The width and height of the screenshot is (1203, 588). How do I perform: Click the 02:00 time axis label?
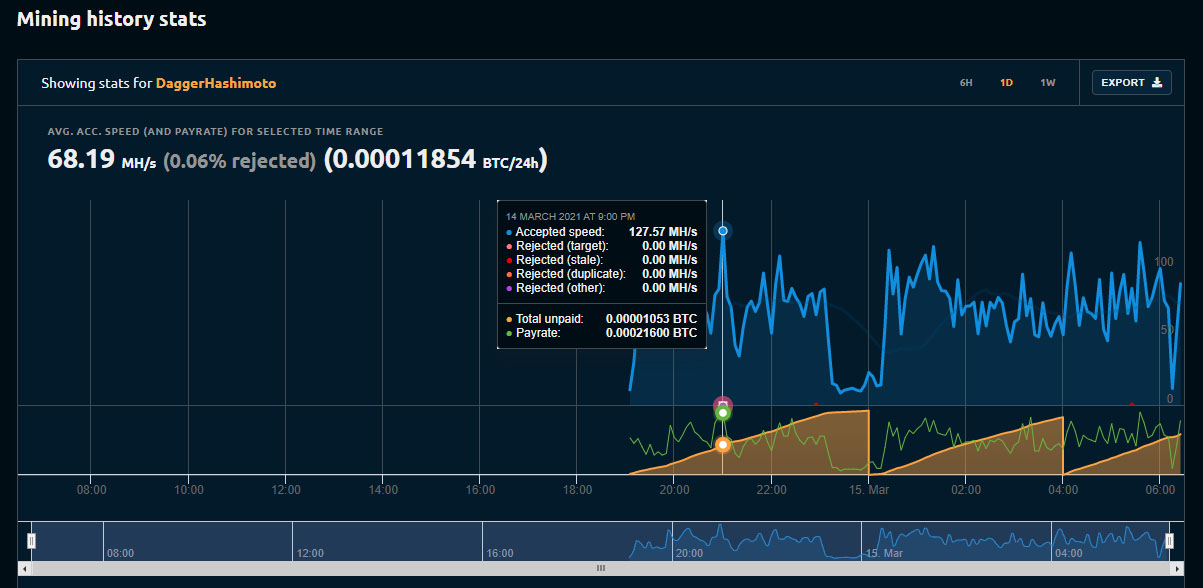click(965, 490)
